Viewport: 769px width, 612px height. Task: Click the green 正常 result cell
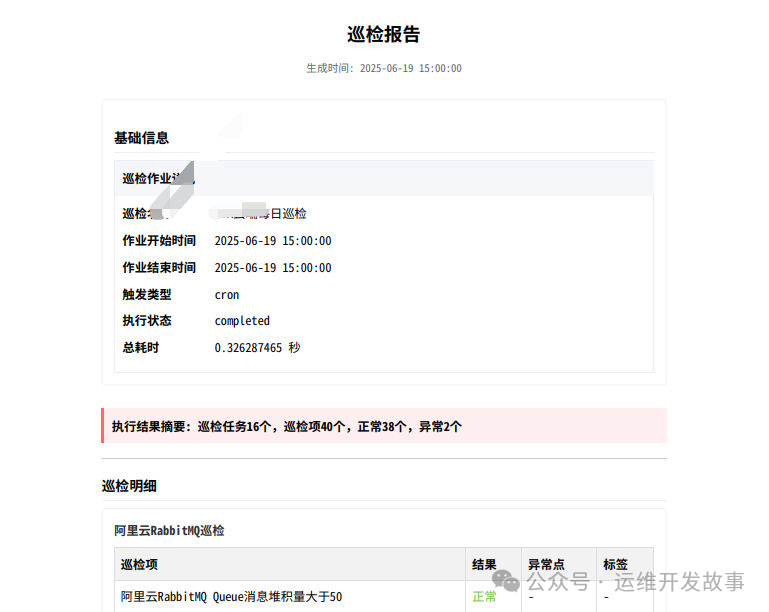click(484, 597)
